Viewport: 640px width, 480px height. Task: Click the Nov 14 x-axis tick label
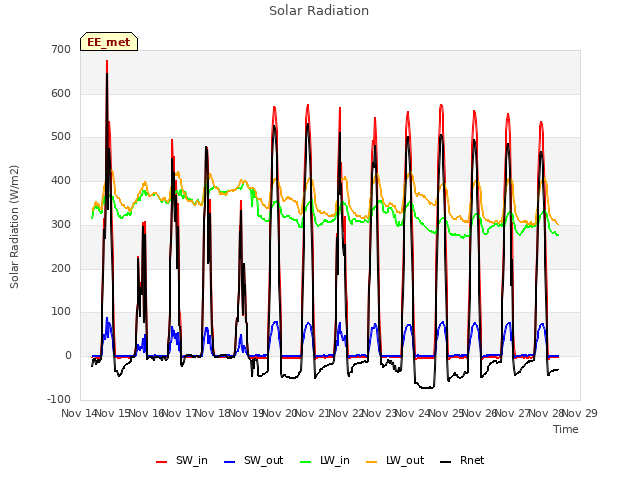click(x=79, y=413)
